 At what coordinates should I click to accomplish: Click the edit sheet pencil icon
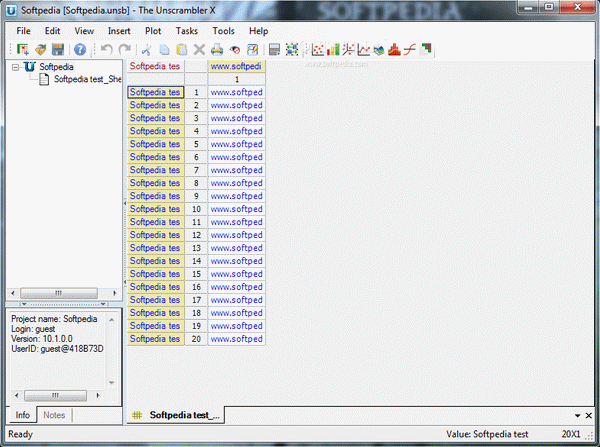tap(253, 49)
